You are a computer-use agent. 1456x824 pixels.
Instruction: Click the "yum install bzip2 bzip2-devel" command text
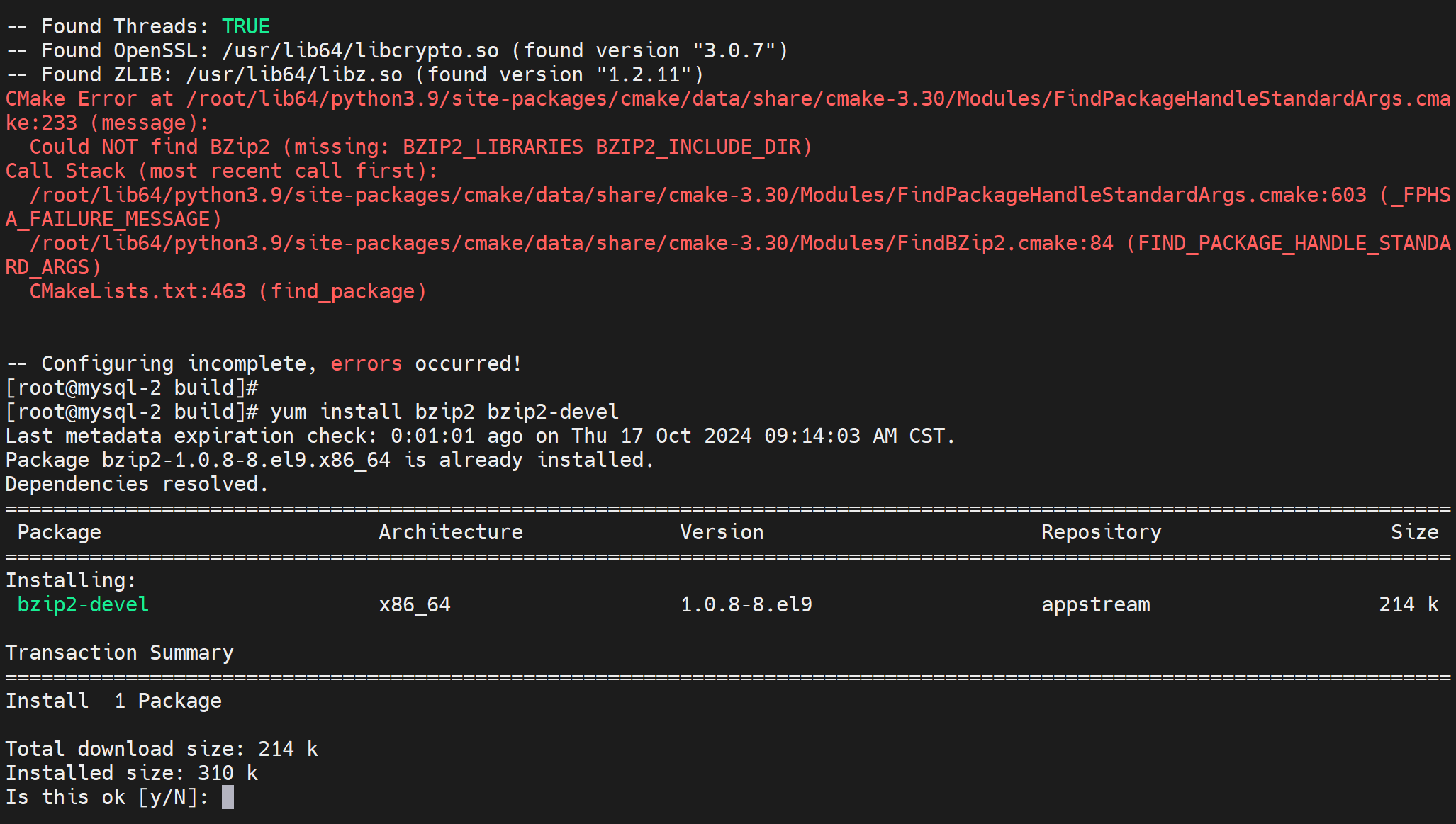(444, 412)
